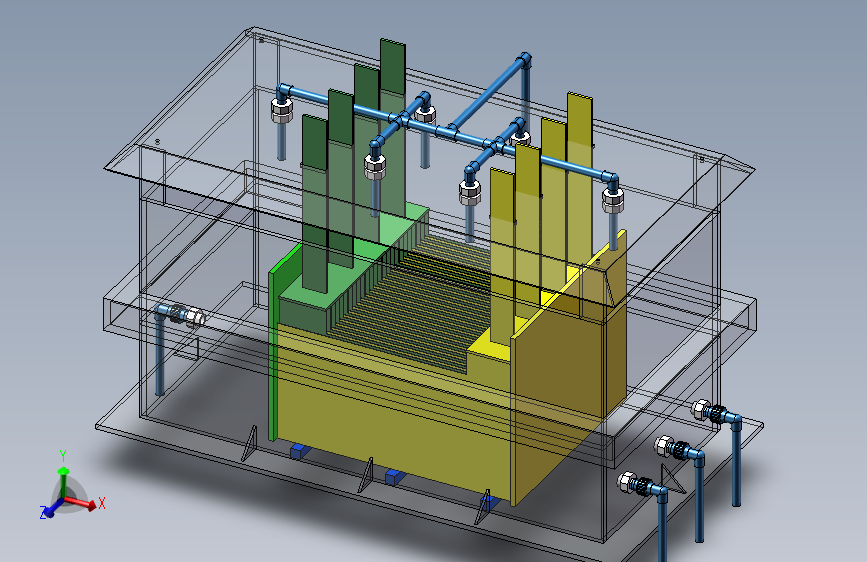Select the leftmost triangular gusset on the base
The width and height of the screenshot is (867, 562).
tap(250, 444)
